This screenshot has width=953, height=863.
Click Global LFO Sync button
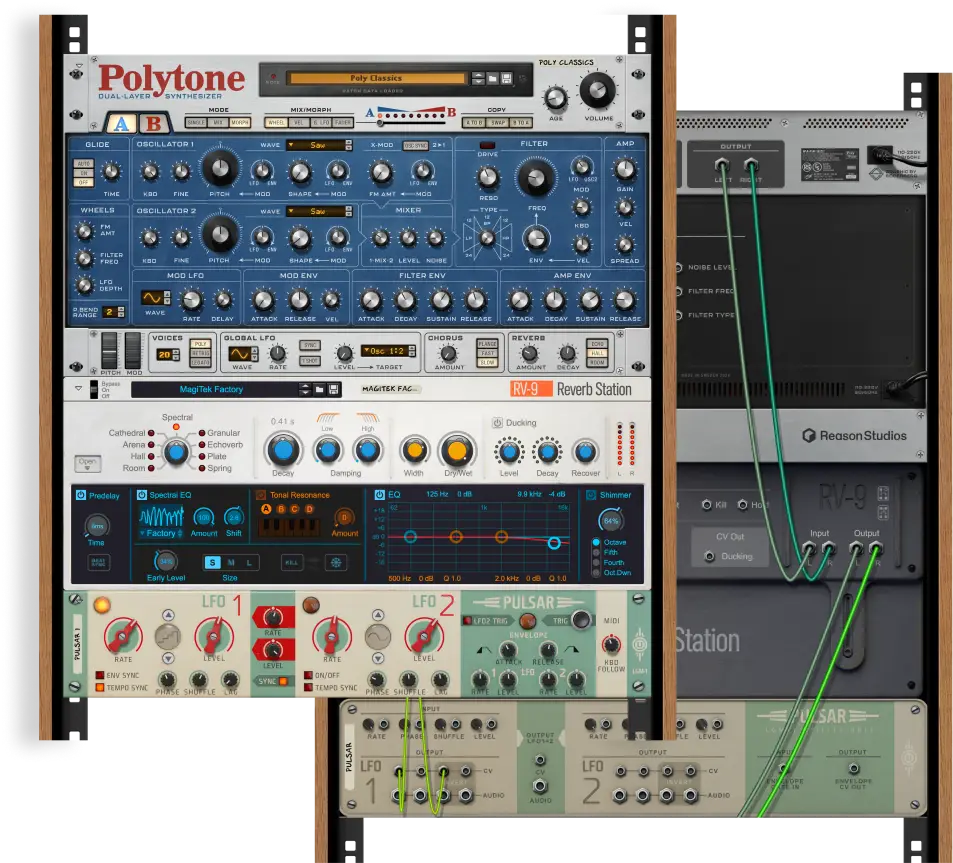click(310, 345)
